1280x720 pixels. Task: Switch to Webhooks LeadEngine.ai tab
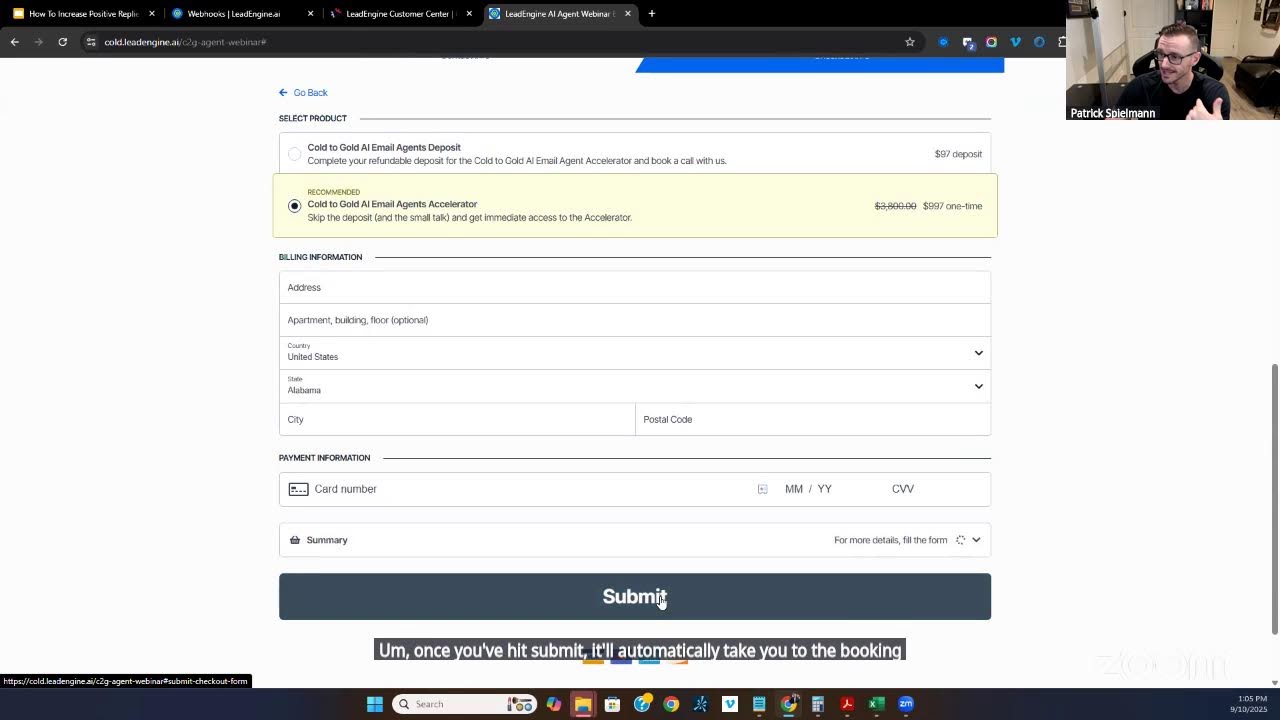tap(239, 14)
